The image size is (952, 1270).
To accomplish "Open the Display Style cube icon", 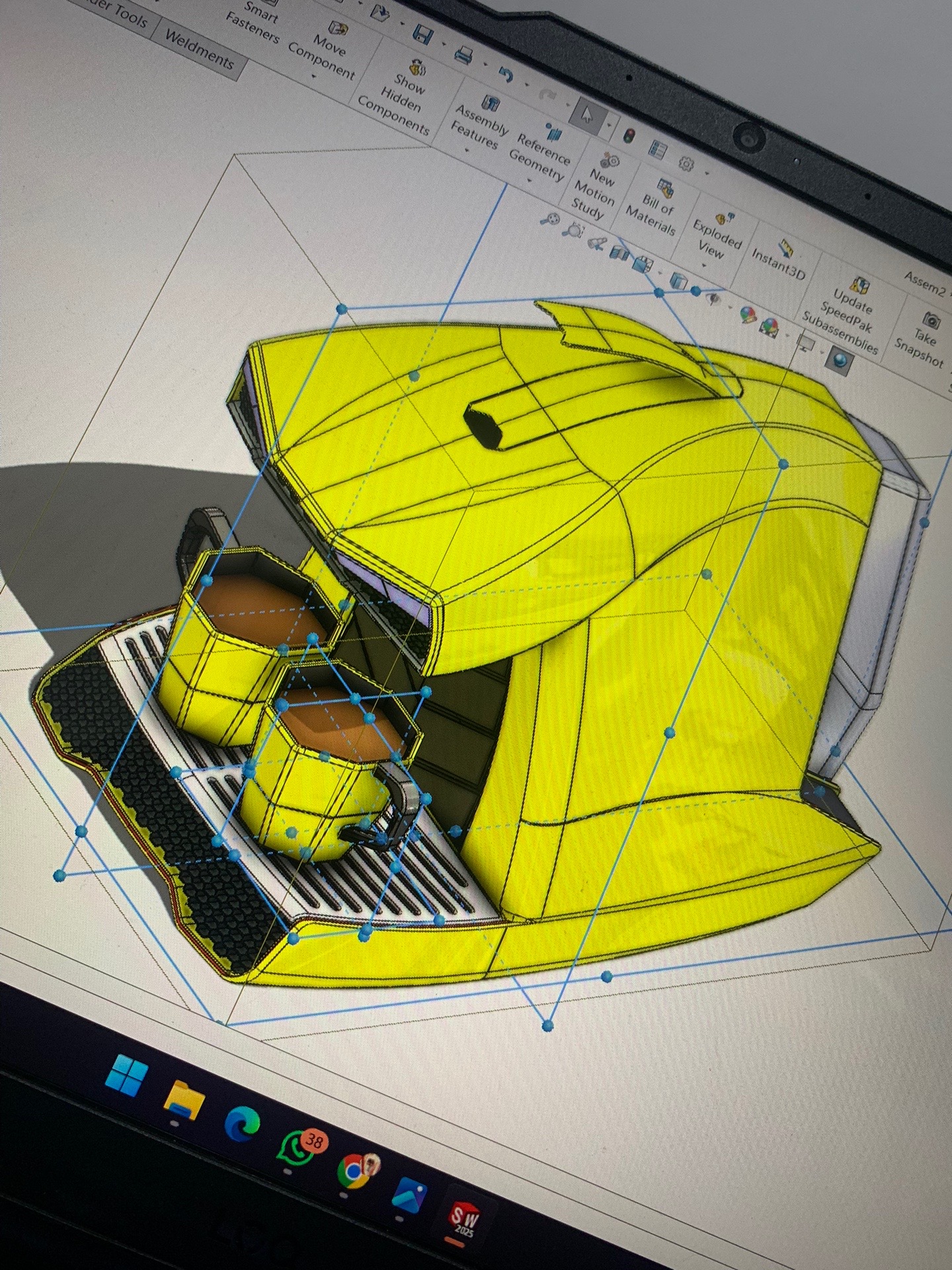I will tap(679, 281).
